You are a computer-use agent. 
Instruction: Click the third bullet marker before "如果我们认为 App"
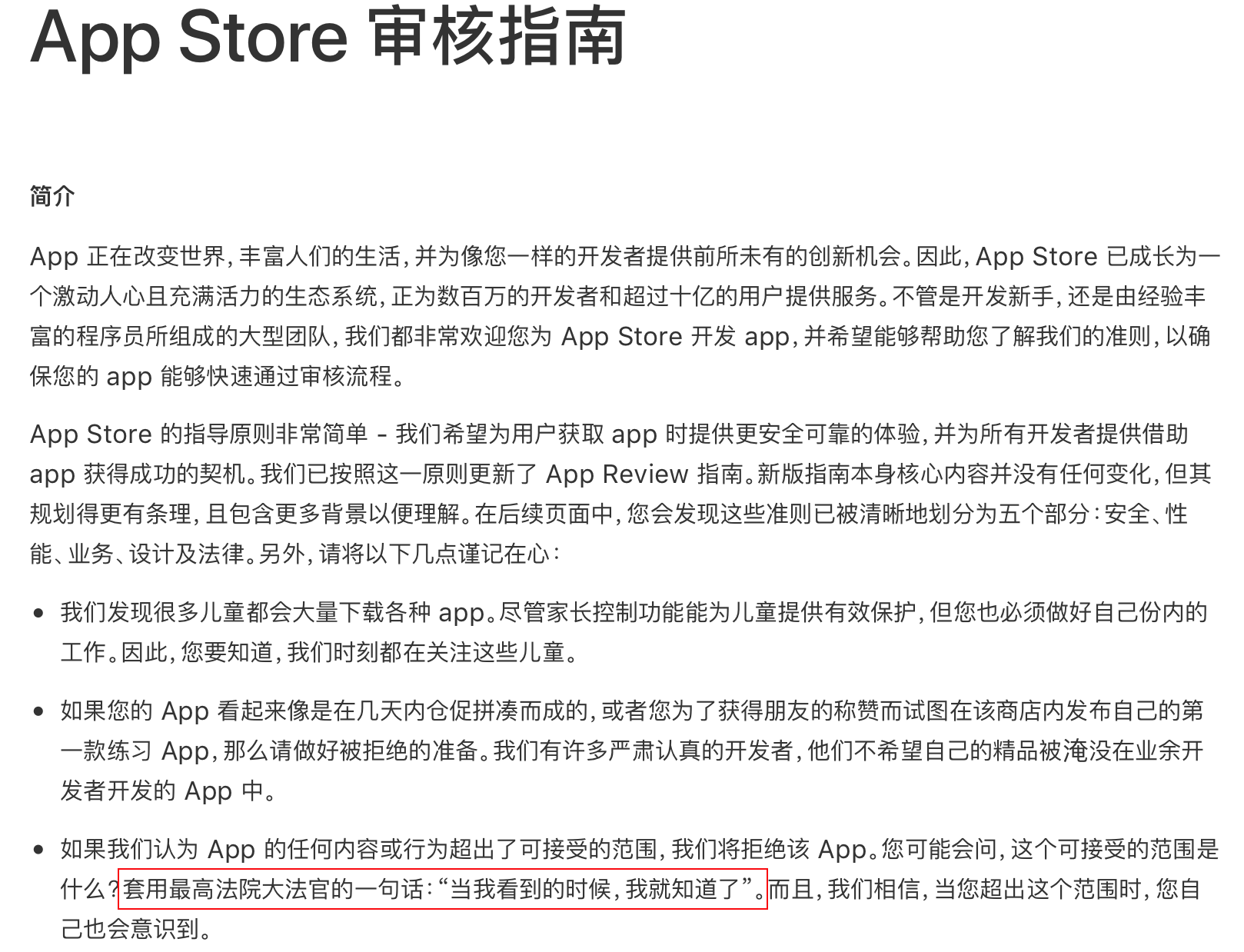tap(38, 850)
